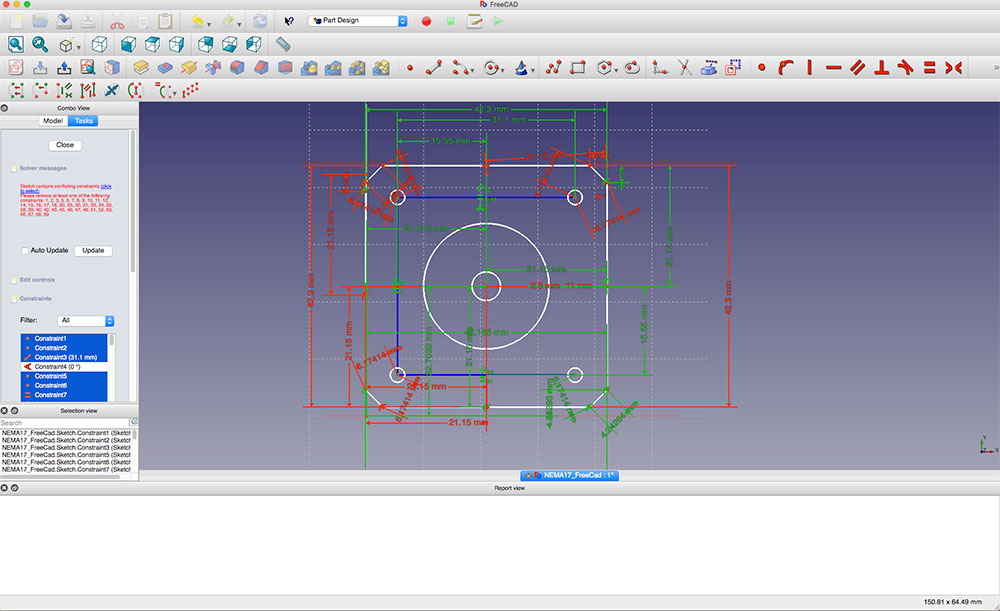This screenshot has height=611, width=1000.
Task: Select Constraint4 (0 °) in list
Action: tap(64, 367)
